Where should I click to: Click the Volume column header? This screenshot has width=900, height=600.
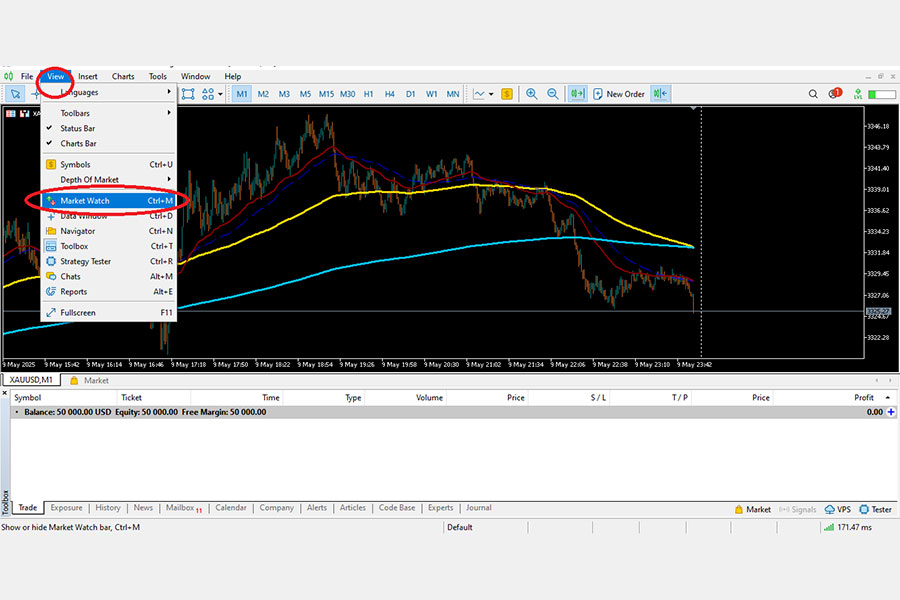pyautogui.click(x=406, y=397)
